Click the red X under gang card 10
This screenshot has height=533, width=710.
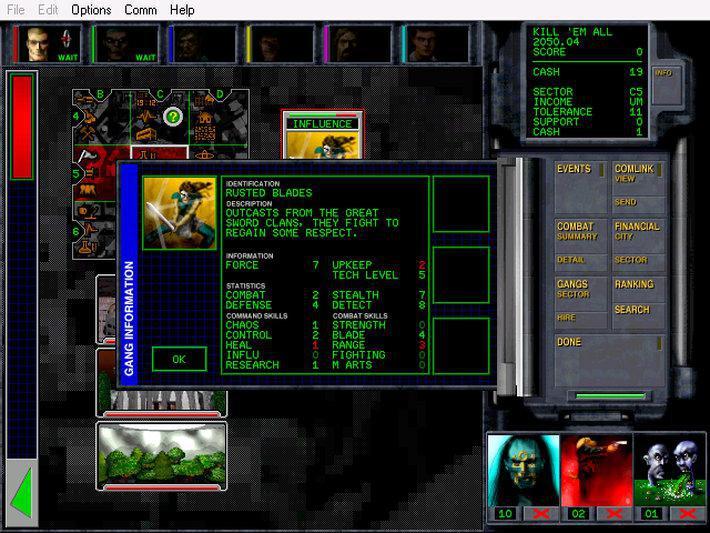click(541, 514)
